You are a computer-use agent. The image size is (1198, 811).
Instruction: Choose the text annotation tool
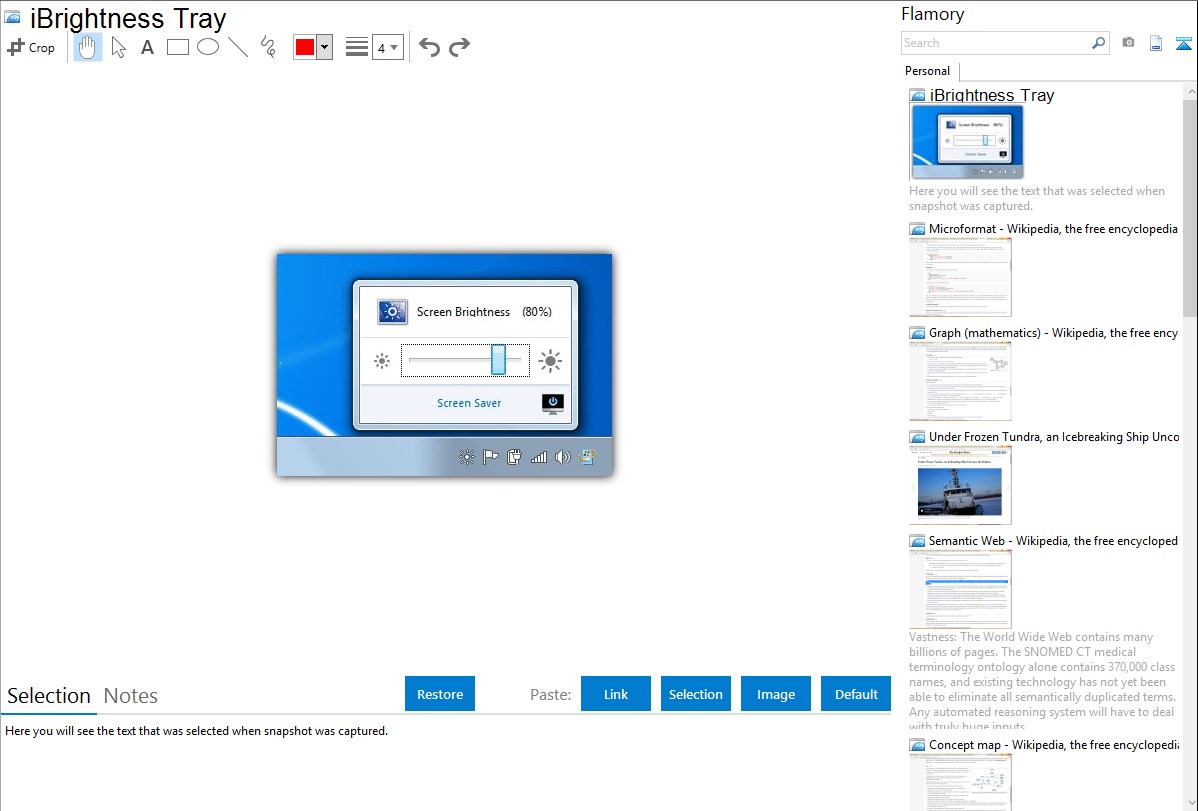pos(147,47)
